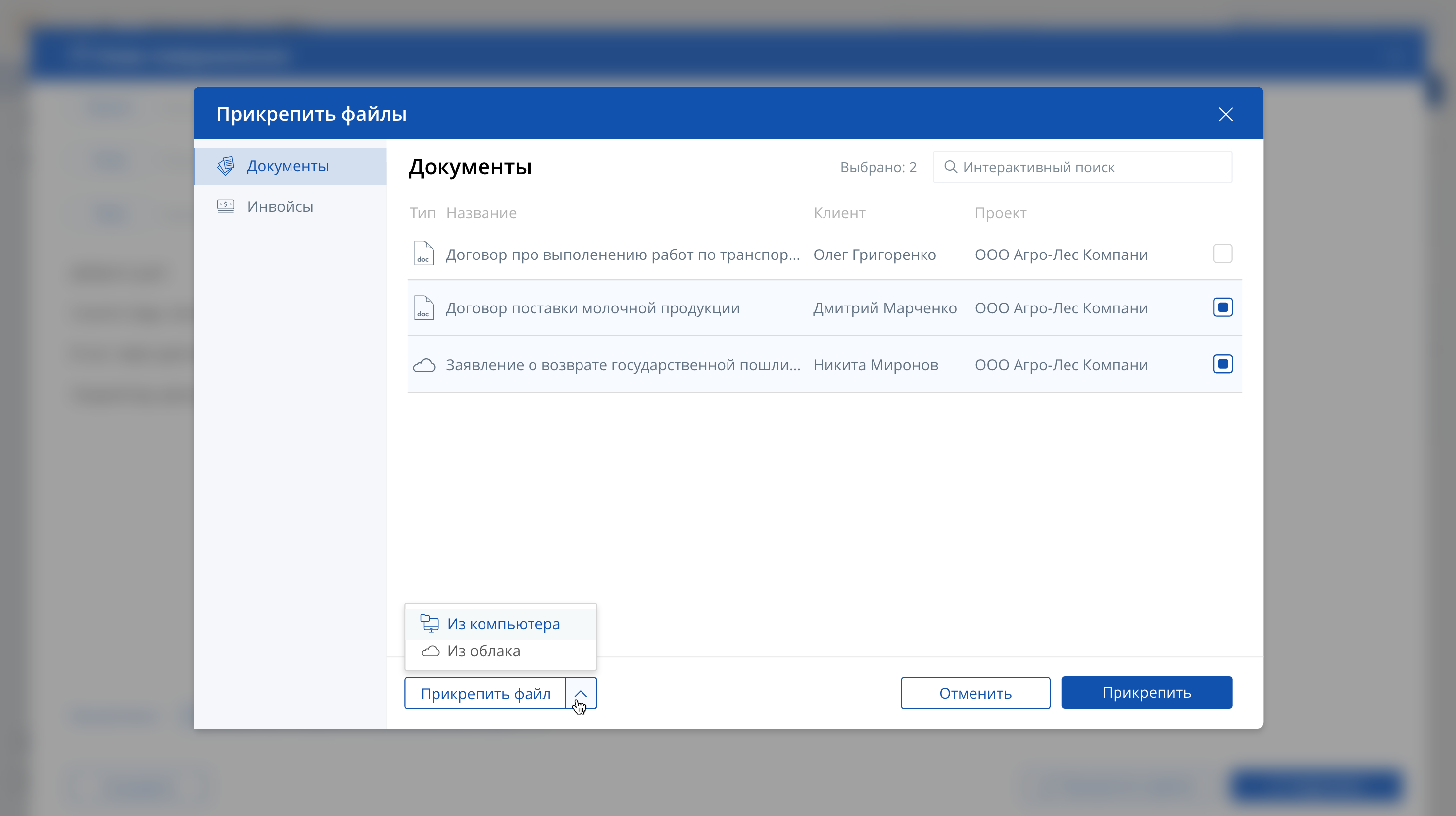Click the Документы stacked-papers icon
Image resolution: width=1456 pixels, height=816 pixels.
coord(226,166)
